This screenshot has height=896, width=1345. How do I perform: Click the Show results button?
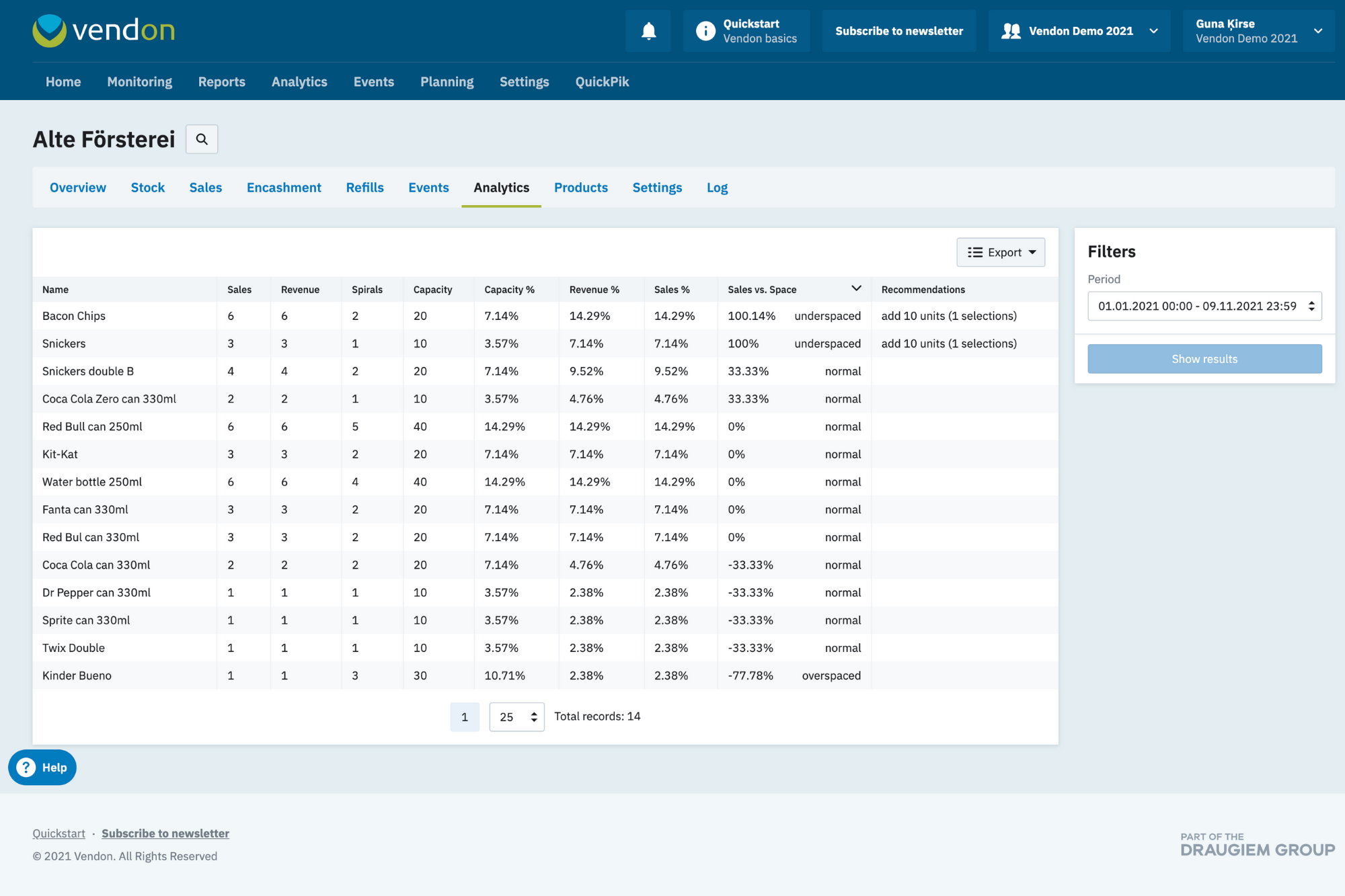(x=1204, y=359)
